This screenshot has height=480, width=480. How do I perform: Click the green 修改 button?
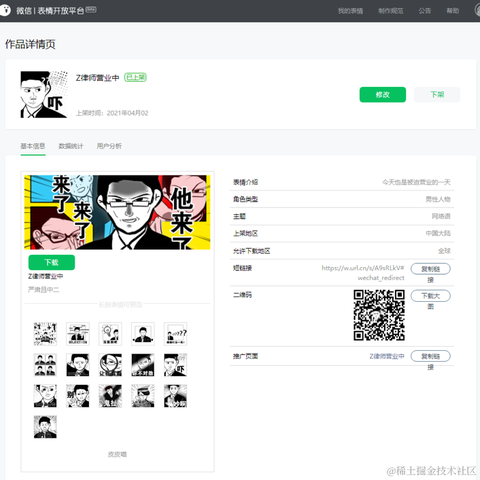[383, 95]
